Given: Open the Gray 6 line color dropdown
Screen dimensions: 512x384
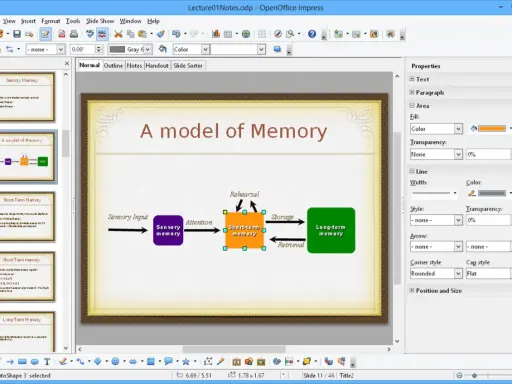Looking at the screenshot, I should (x=148, y=49).
